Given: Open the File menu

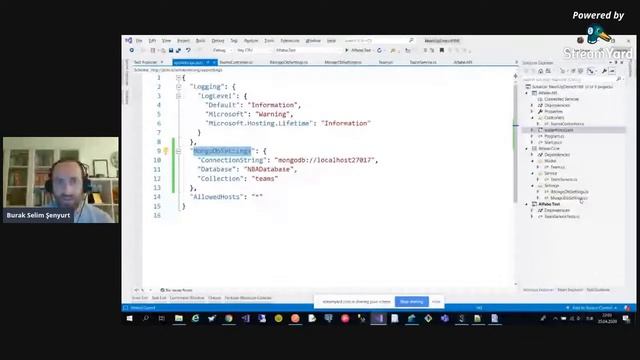Looking at the screenshot, I should click(x=139, y=41).
